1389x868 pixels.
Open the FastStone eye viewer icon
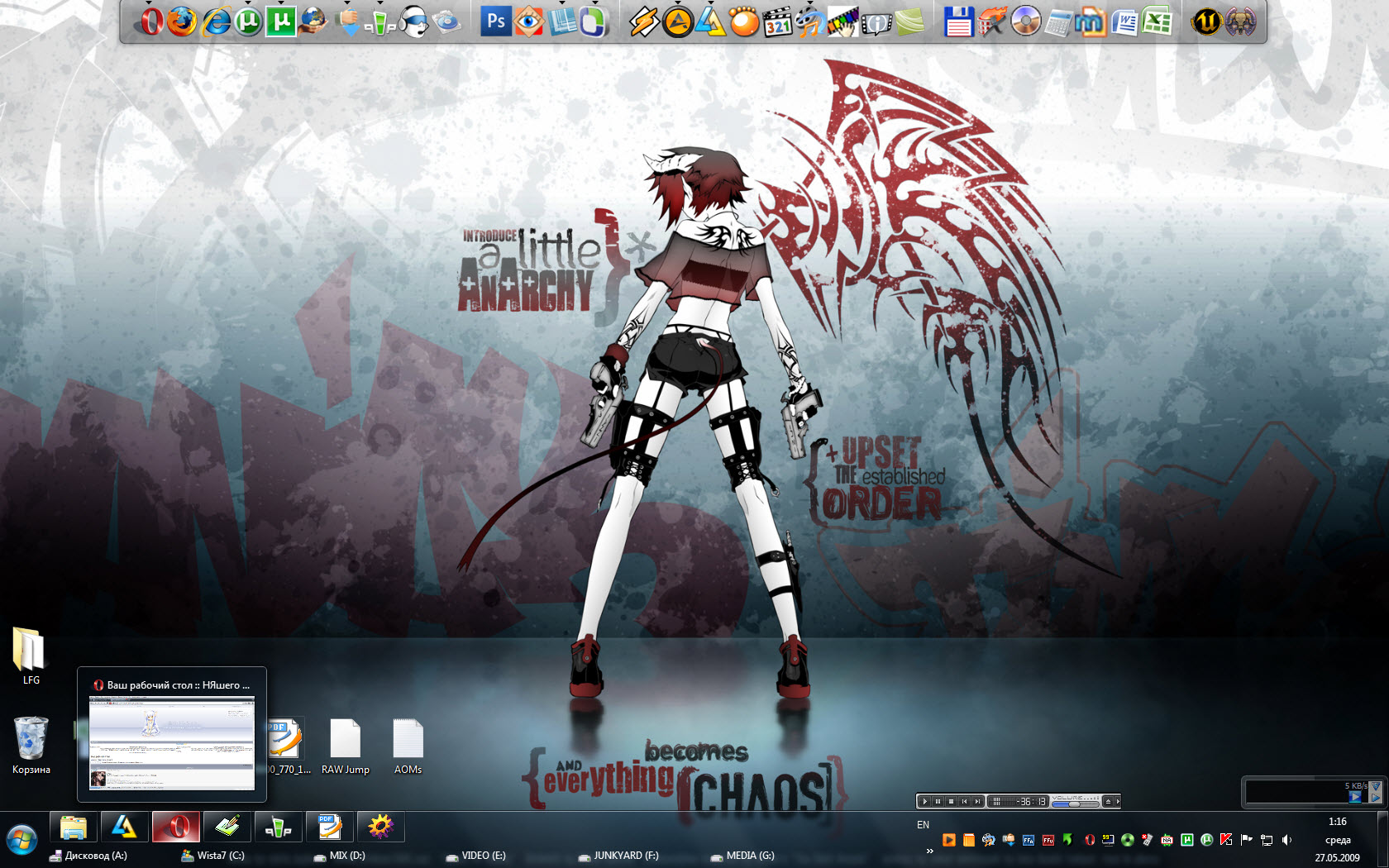(528, 21)
